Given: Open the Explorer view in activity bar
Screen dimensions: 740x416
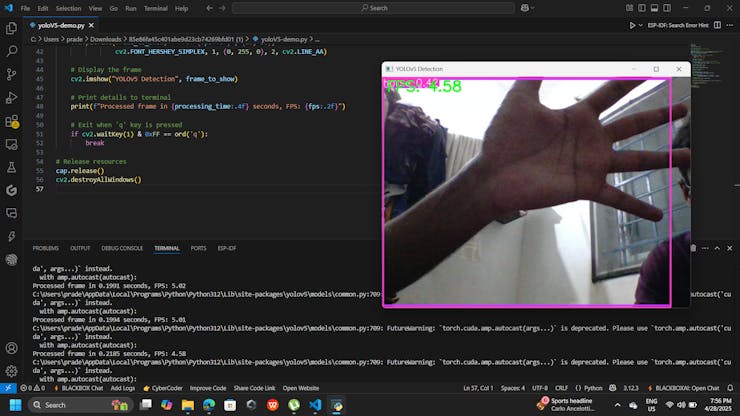Looking at the screenshot, I should click(11, 28).
